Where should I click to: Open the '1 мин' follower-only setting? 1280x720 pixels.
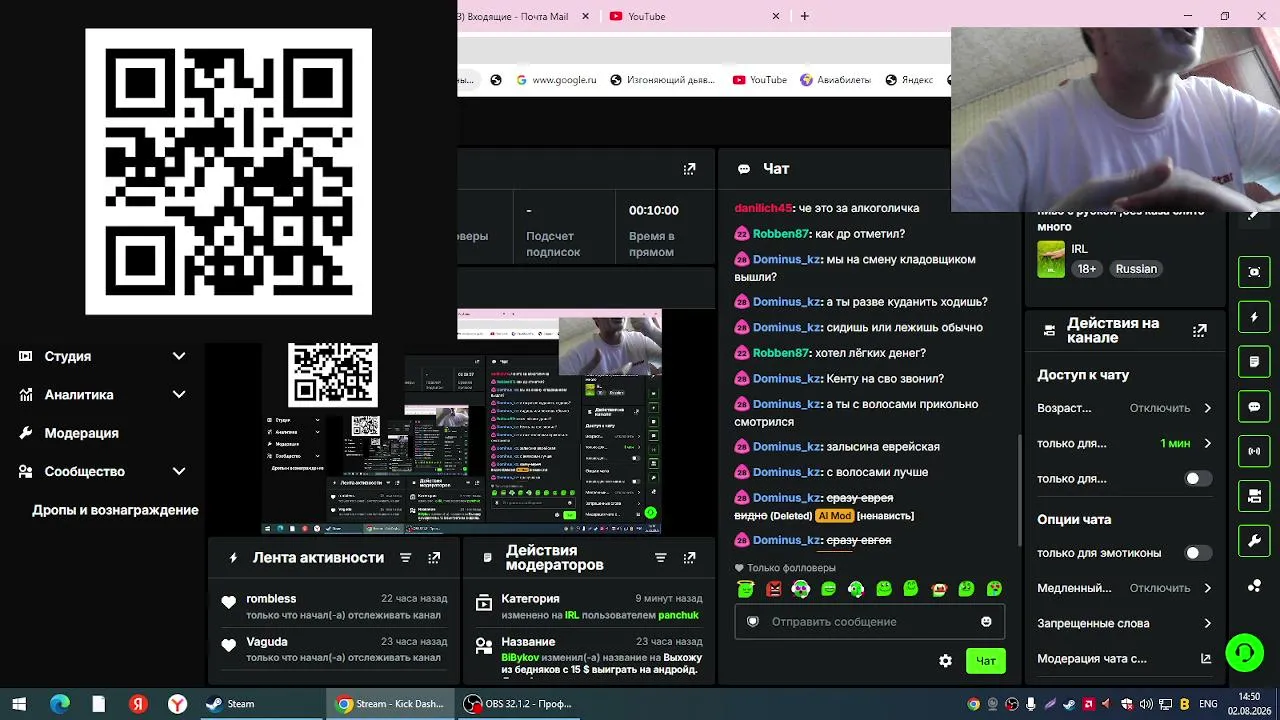point(1125,443)
